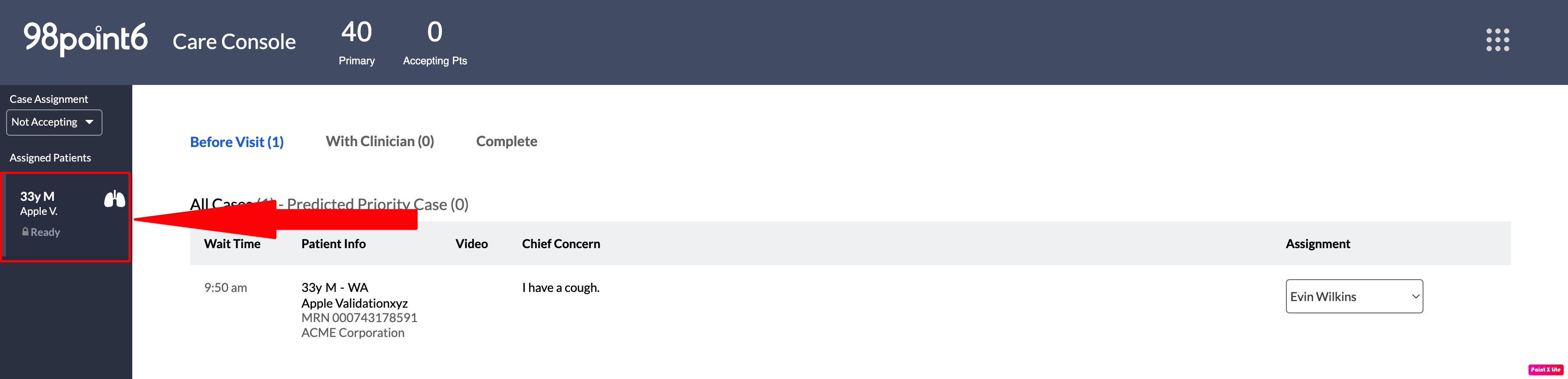Open the nine-dot apps grid menu
The width and height of the screenshot is (1568, 379).
[1497, 40]
